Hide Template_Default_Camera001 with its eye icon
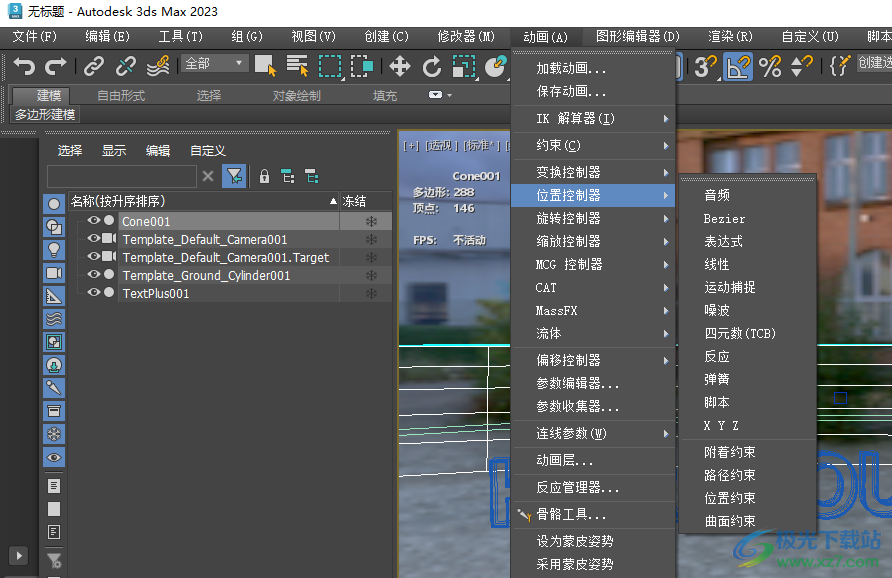 tap(94, 238)
